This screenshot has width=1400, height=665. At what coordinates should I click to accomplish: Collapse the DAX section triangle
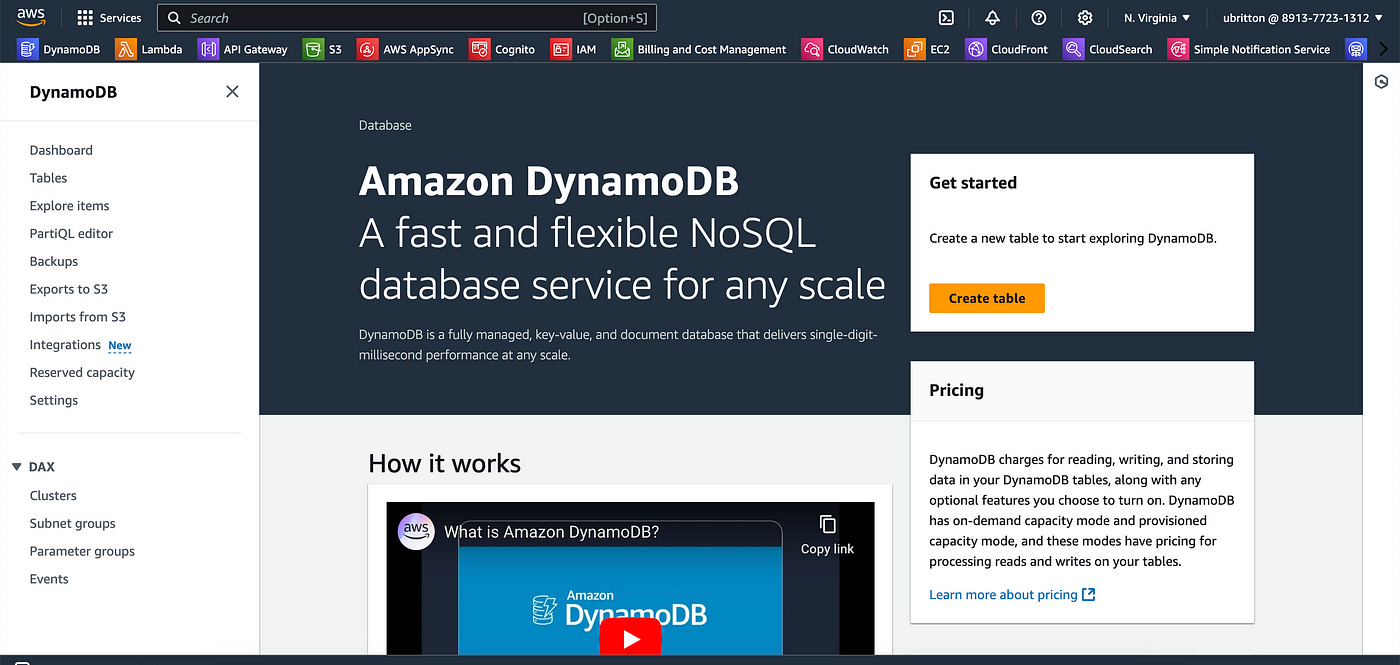pos(16,467)
